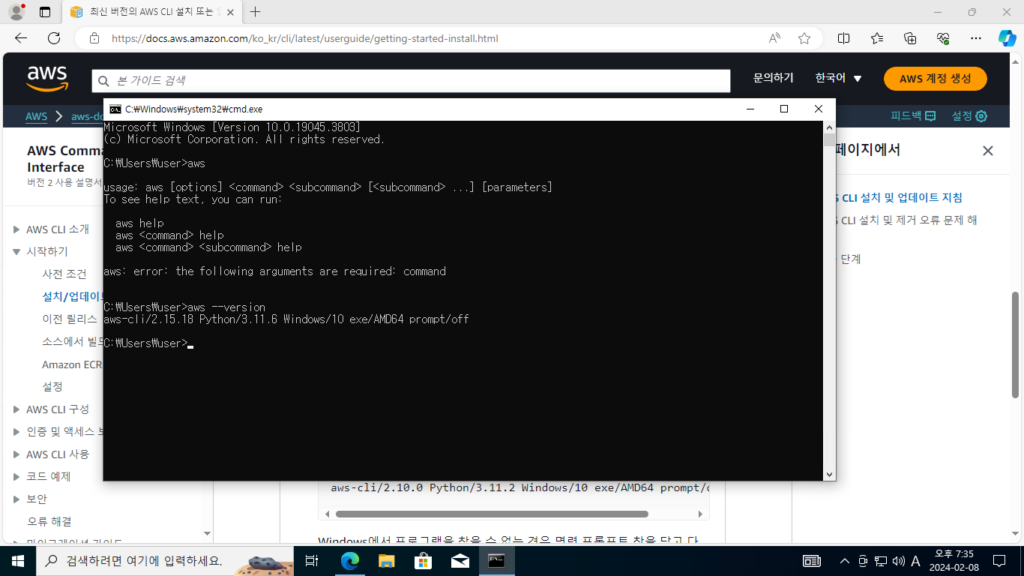Open 이전 릴리스 sidebar item
Image resolution: width=1024 pixels, height=576 pixels.
coord(69,319)
